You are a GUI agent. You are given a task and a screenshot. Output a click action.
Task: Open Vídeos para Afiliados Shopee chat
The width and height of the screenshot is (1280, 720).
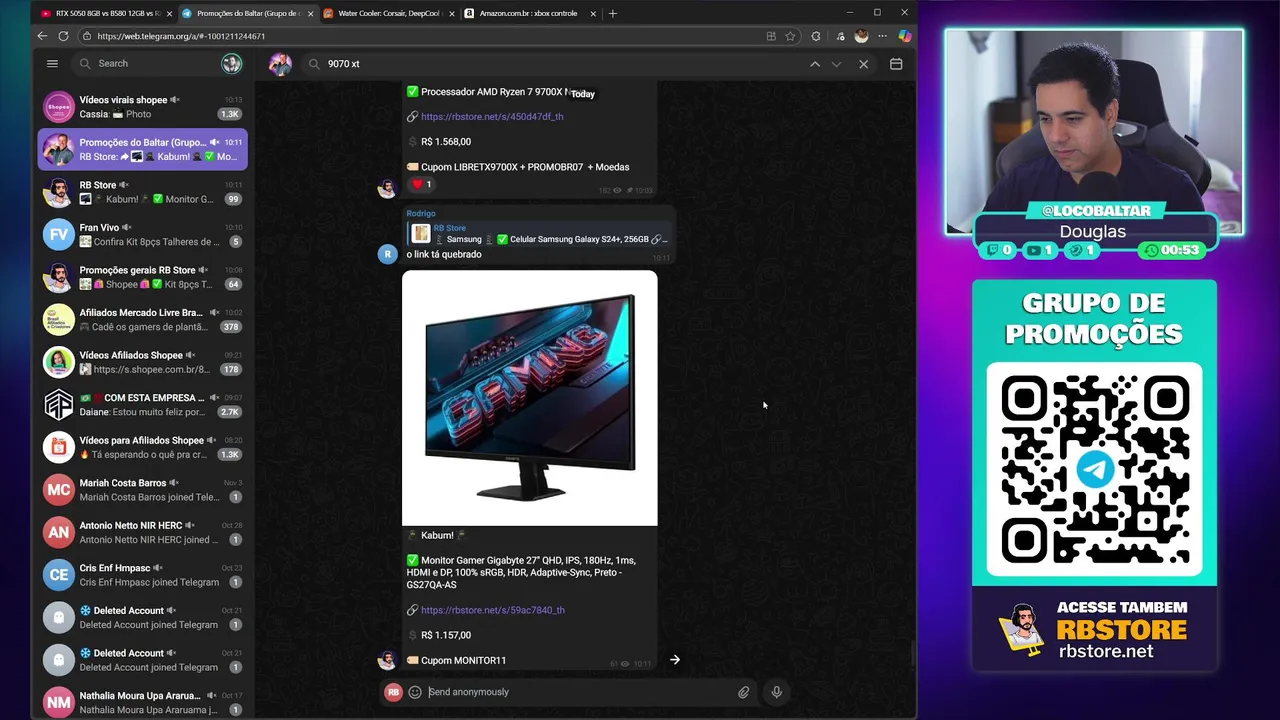pyautogui.click(x=143, y=447)
